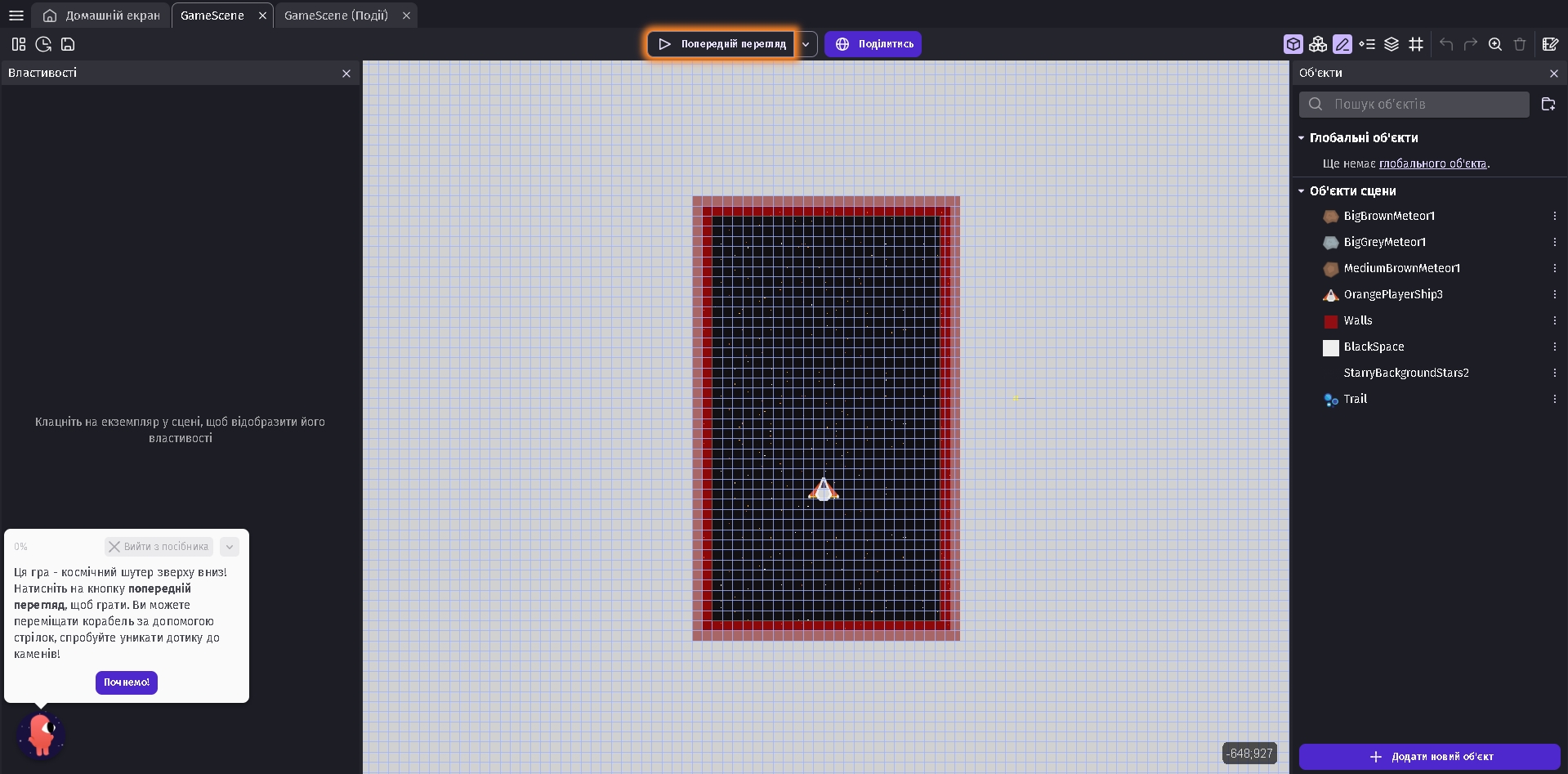Open the dropdown arrow beside the preview button
The width and height of the screenshot is (1568, 774).
click(x=806, y=44)
